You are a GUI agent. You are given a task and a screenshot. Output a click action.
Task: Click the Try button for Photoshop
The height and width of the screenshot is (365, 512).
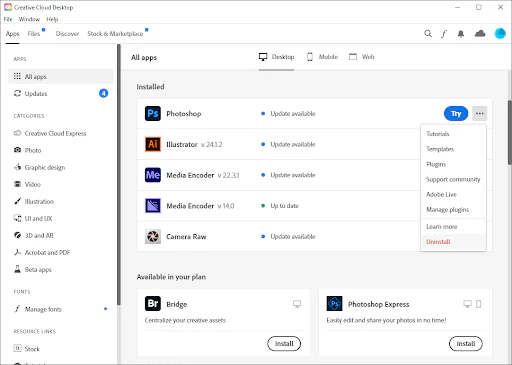coord(456,114)
